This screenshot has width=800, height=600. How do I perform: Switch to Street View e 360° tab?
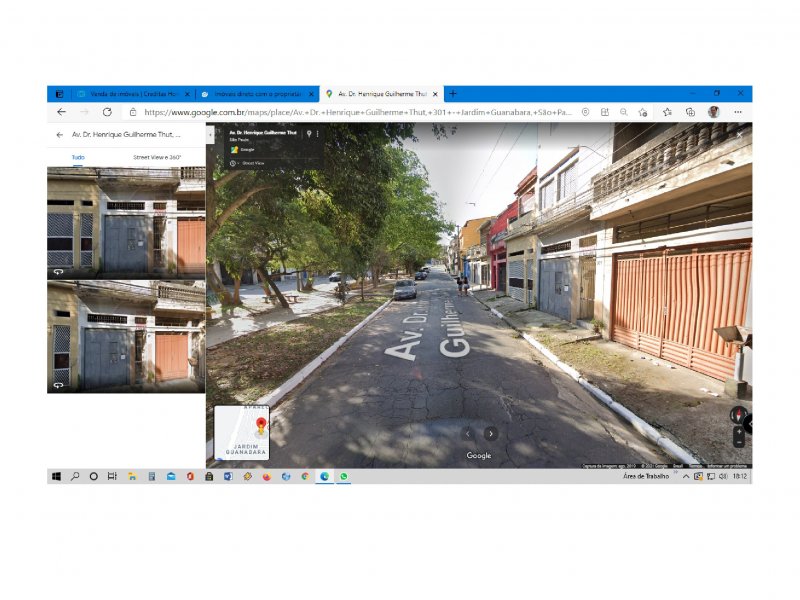[x=157, y=157]
